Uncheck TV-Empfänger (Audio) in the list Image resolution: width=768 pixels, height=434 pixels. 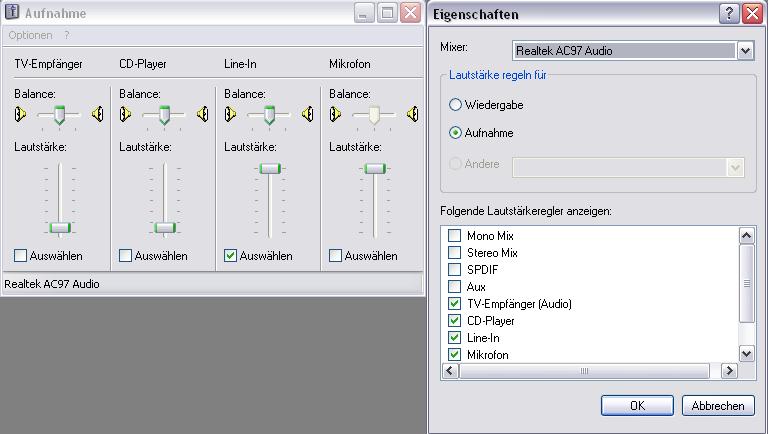pyautogui.click(x=455, y=304)
